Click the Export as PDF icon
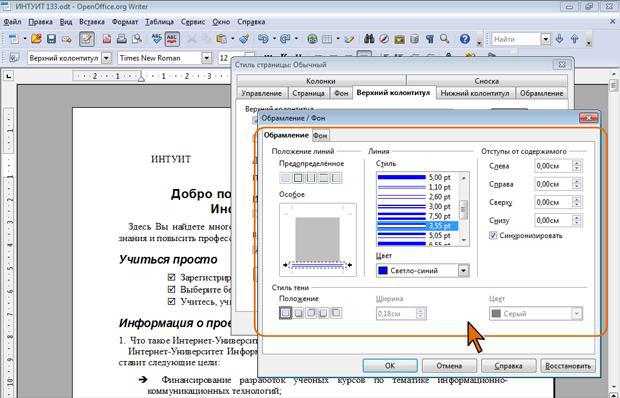Screen dimensions: 620x398 (x=107, y=39)
